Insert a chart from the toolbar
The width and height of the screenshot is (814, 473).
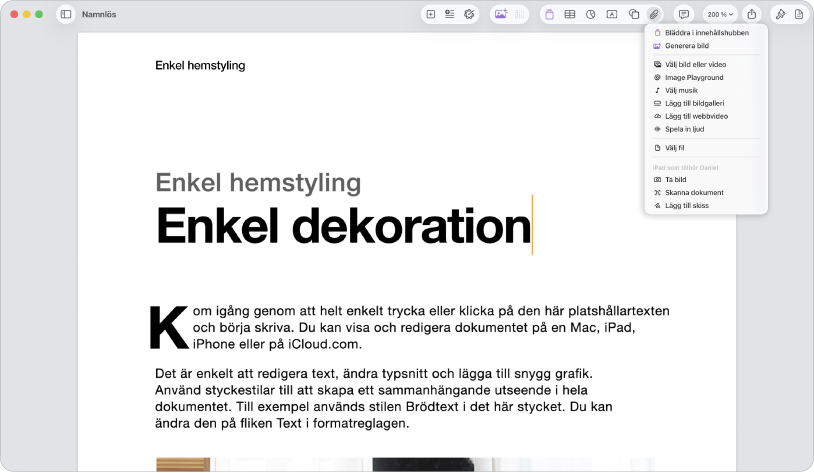tap(591, 15)
